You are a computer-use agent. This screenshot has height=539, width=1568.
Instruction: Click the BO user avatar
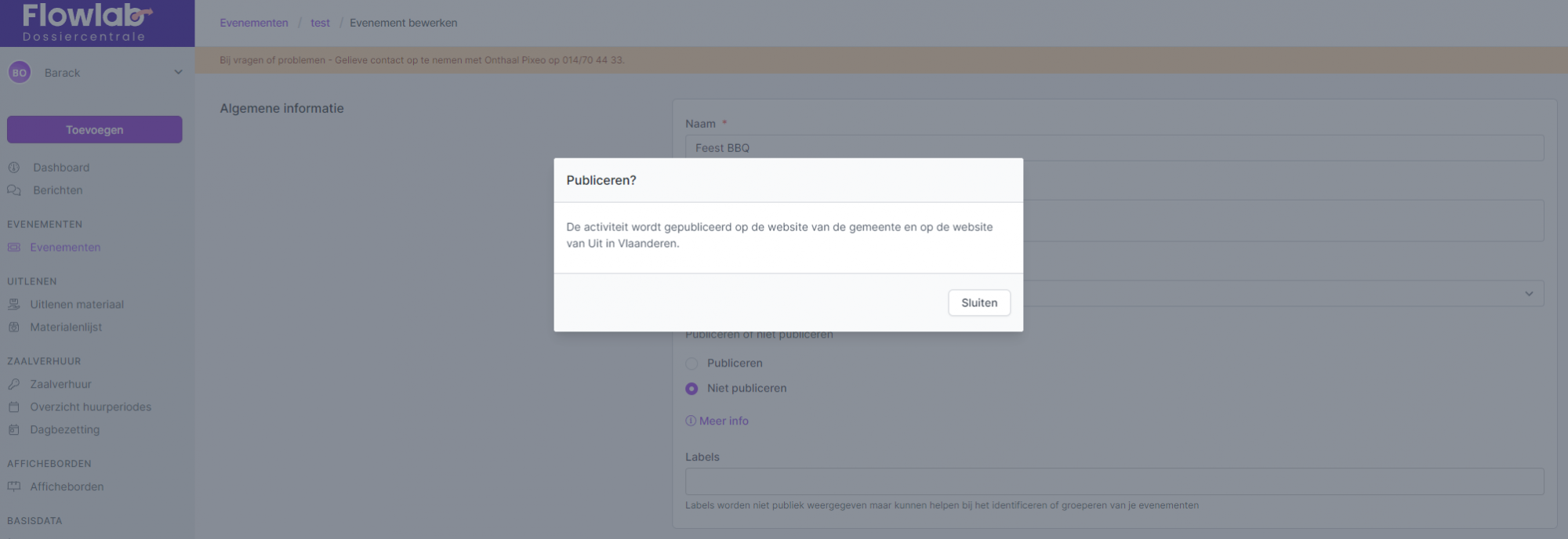pyautogui.click(x=20, y=73)
